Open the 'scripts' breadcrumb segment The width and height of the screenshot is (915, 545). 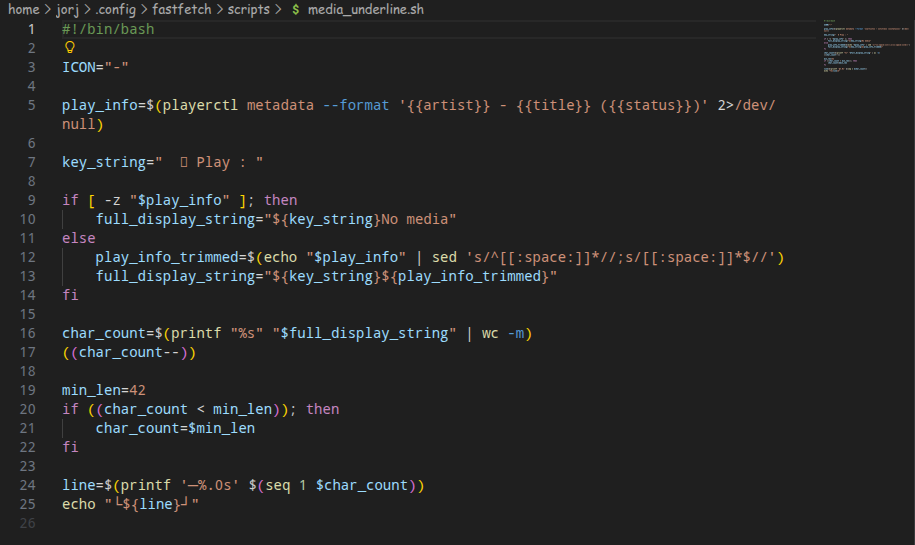click(249, 9)
